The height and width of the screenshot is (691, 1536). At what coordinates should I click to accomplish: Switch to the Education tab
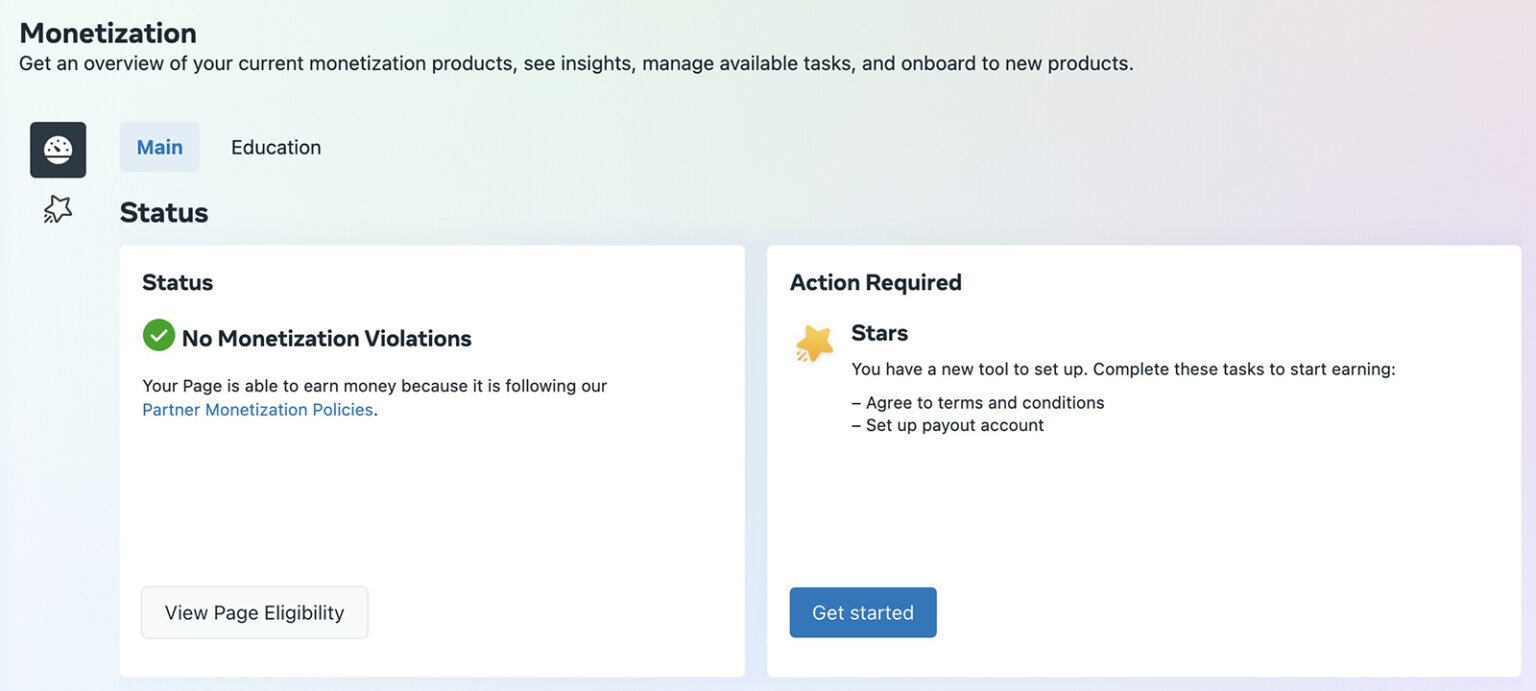click(x=276, y=147)
